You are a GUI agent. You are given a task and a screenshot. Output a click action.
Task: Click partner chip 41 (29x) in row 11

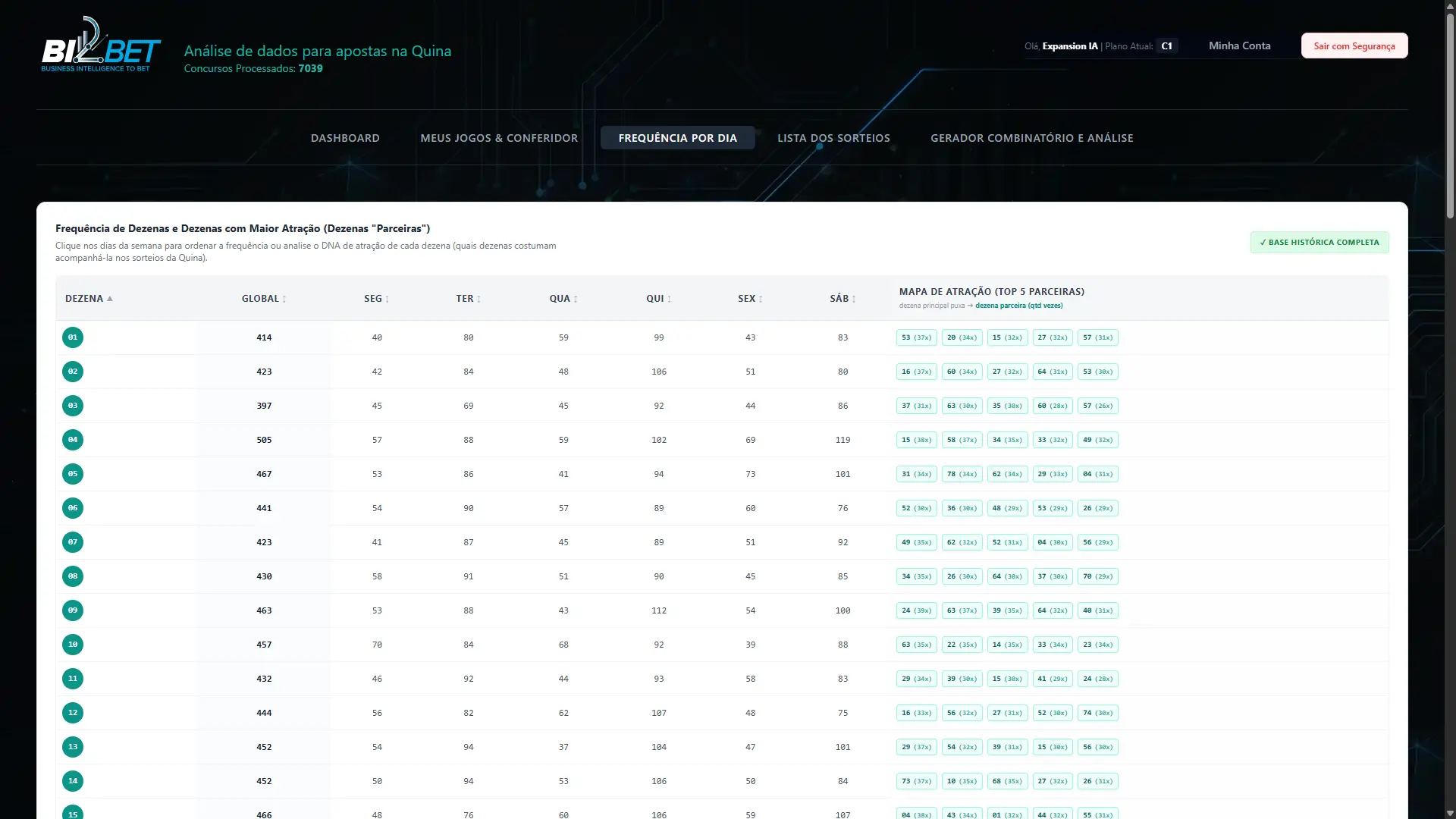pyautogui.click(x=1053, y=679)
